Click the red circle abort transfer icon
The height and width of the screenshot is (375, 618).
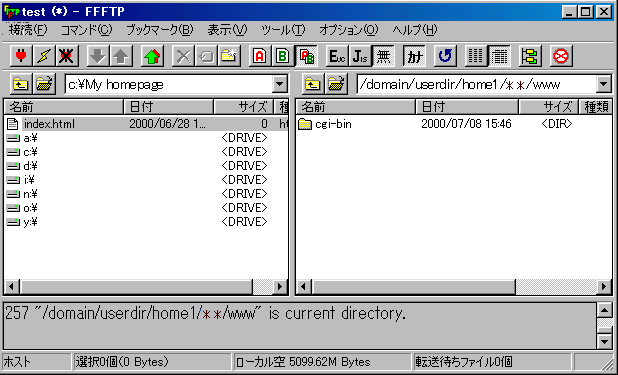click(560, 56)
